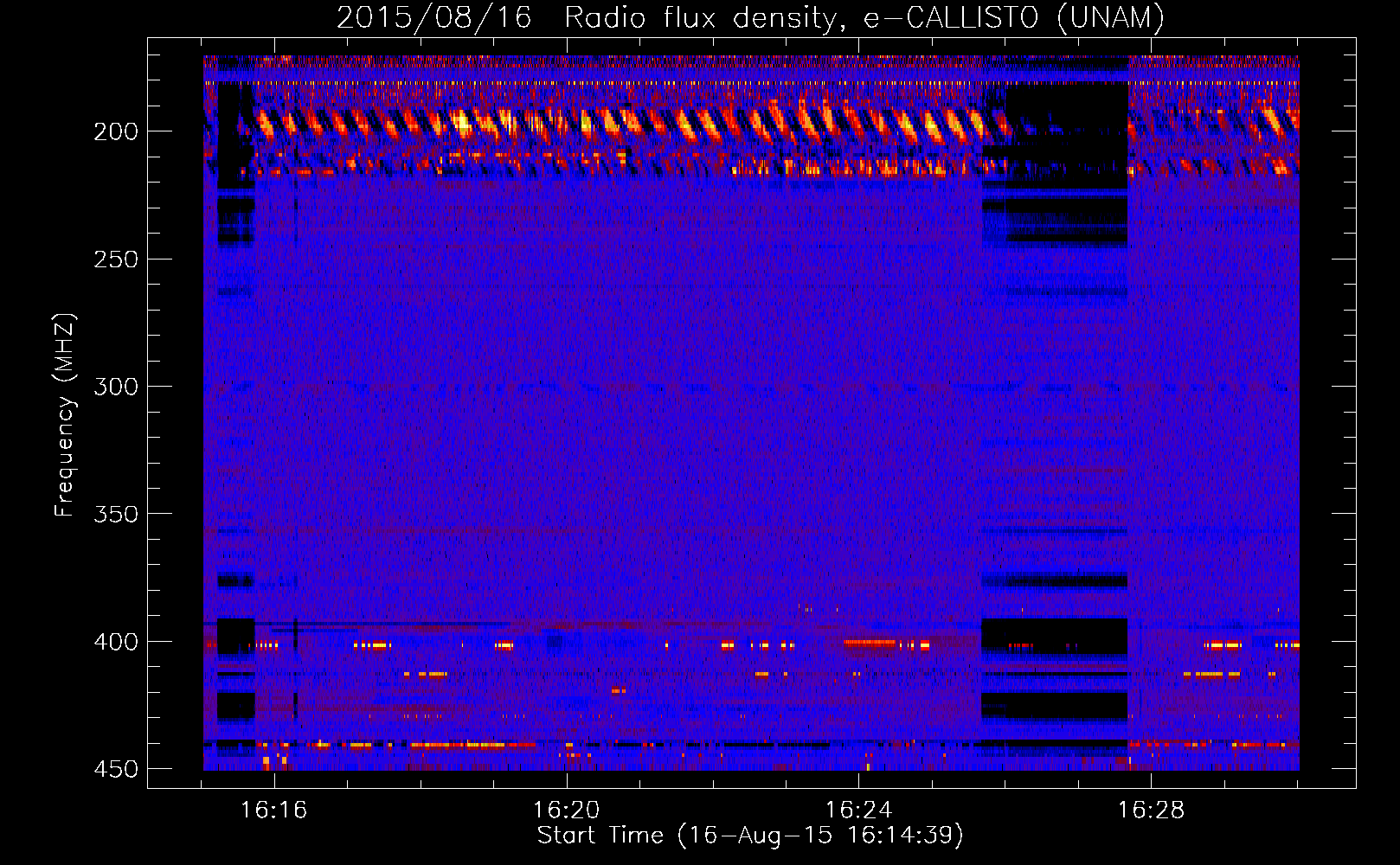Select the 450 frequency tick label
Viewport: 1400px width, 865px height.
point(116,769)
